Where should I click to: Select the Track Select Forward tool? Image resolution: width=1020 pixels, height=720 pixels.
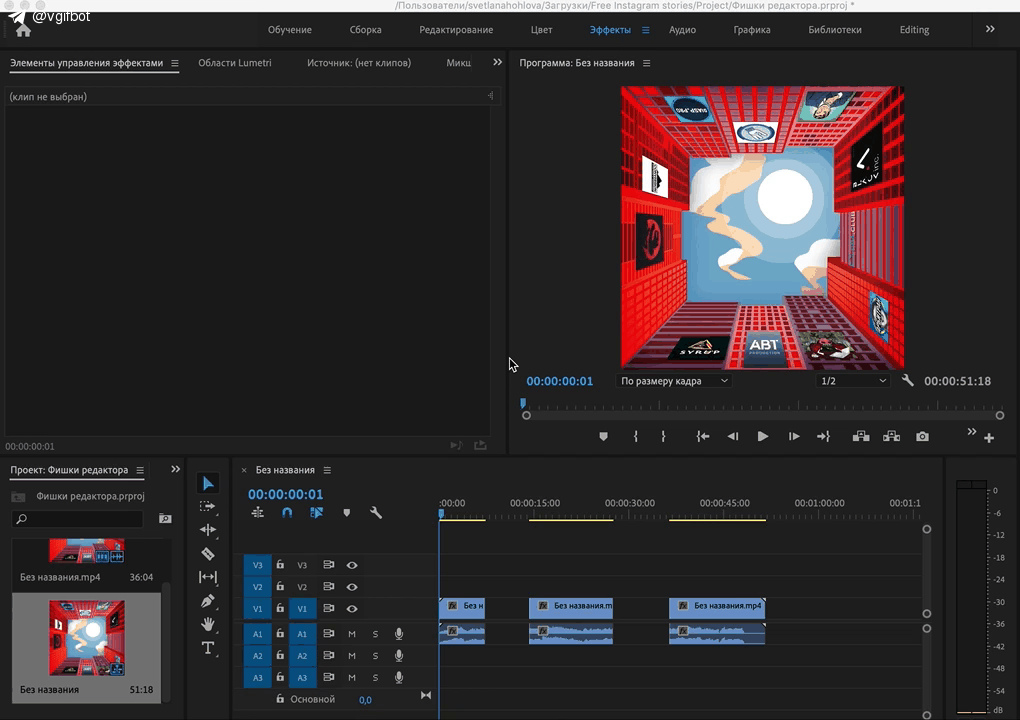(208, 506)
